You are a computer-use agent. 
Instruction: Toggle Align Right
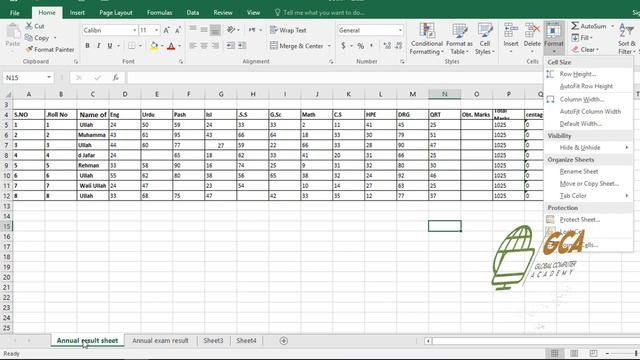216,46
